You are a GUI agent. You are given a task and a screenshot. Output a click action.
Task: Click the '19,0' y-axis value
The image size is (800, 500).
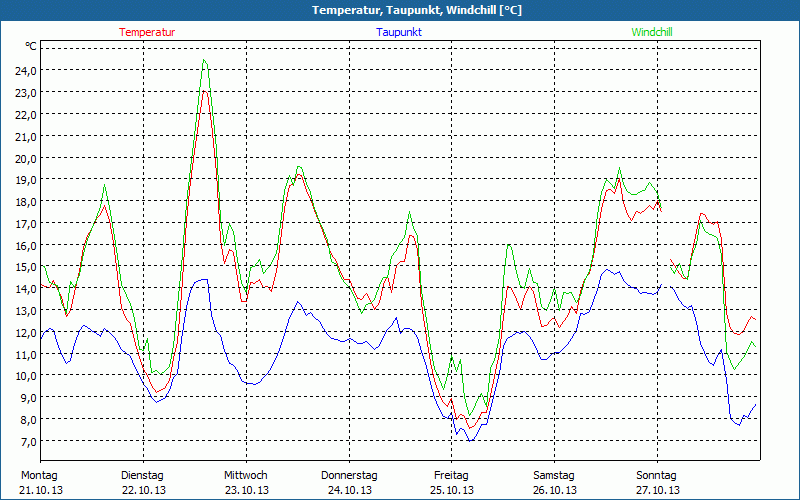point(26,180)
